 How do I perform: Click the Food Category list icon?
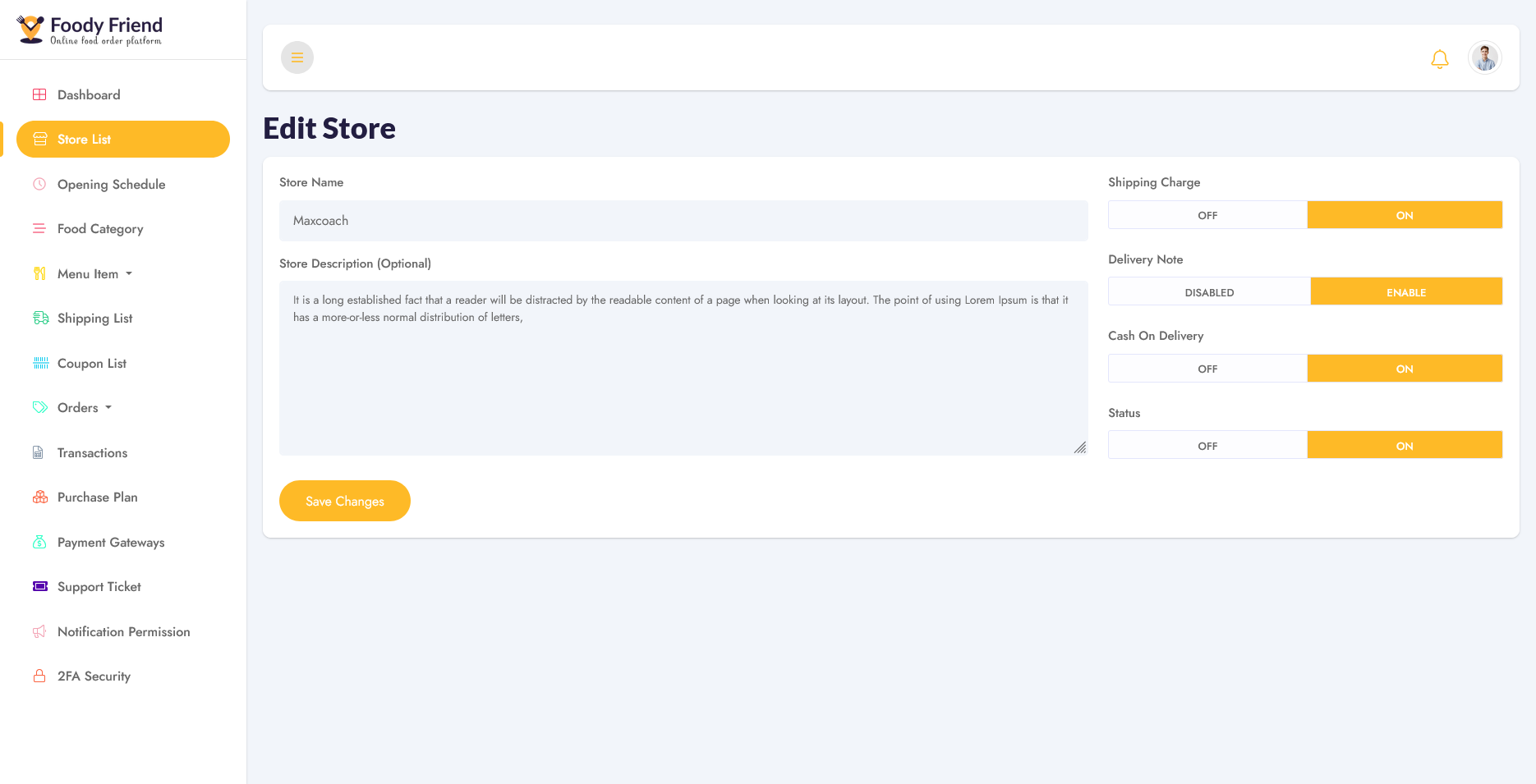click(x=39, y=229)
